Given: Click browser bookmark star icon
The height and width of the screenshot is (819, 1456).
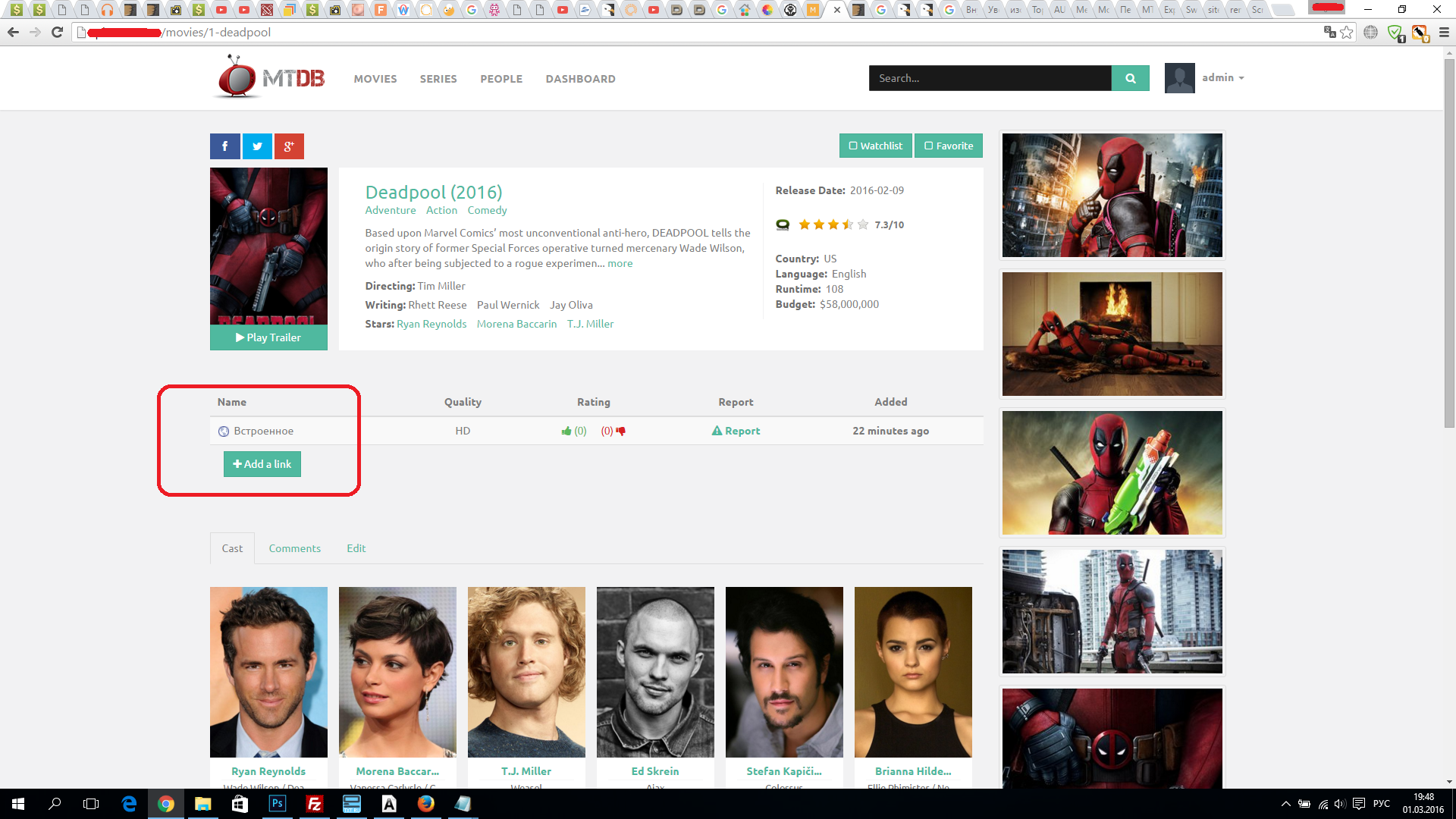Looking at the screenshot, I should [x=1346, y=33].
